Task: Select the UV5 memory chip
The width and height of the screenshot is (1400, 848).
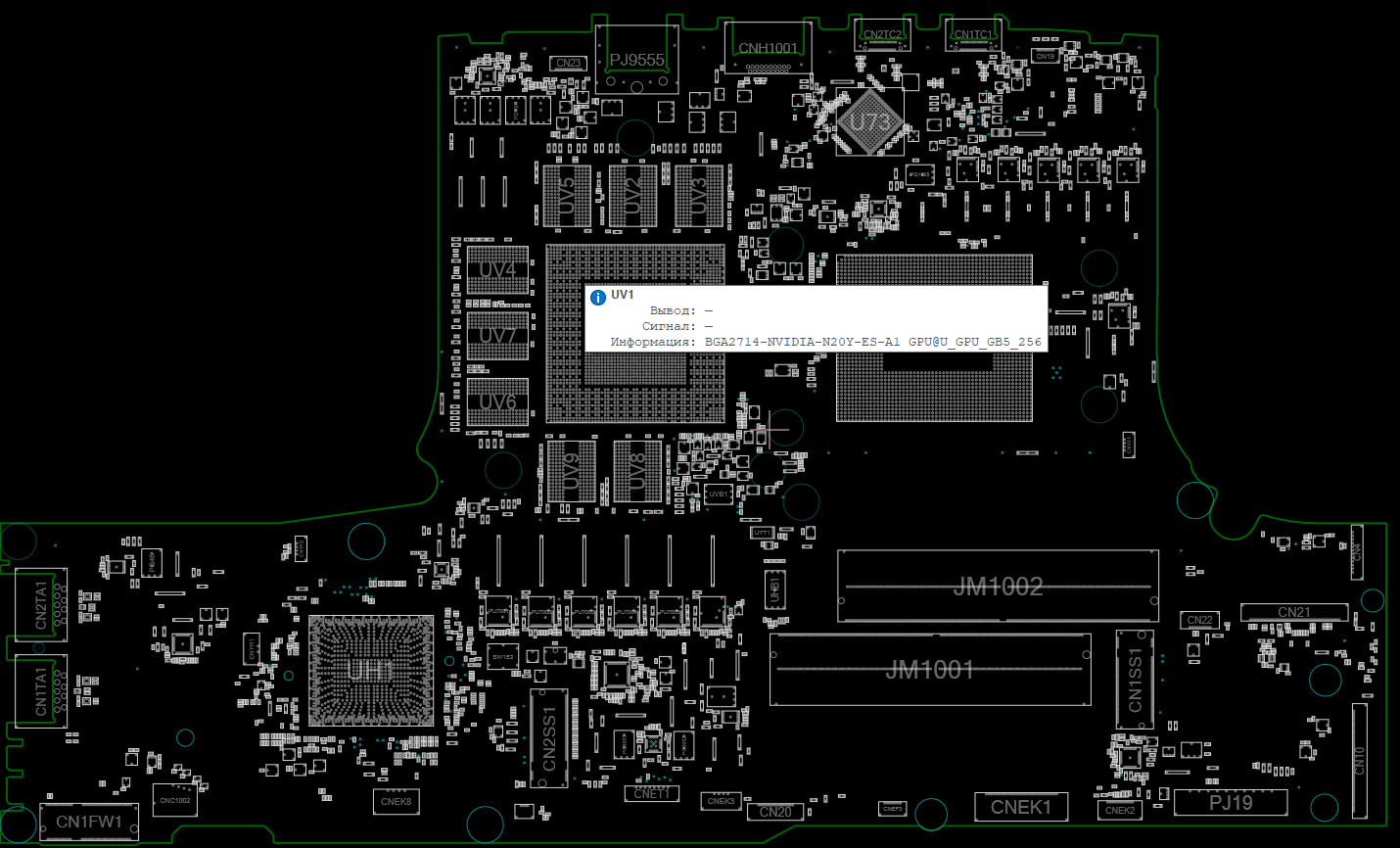Action: [x=567, y=196]
